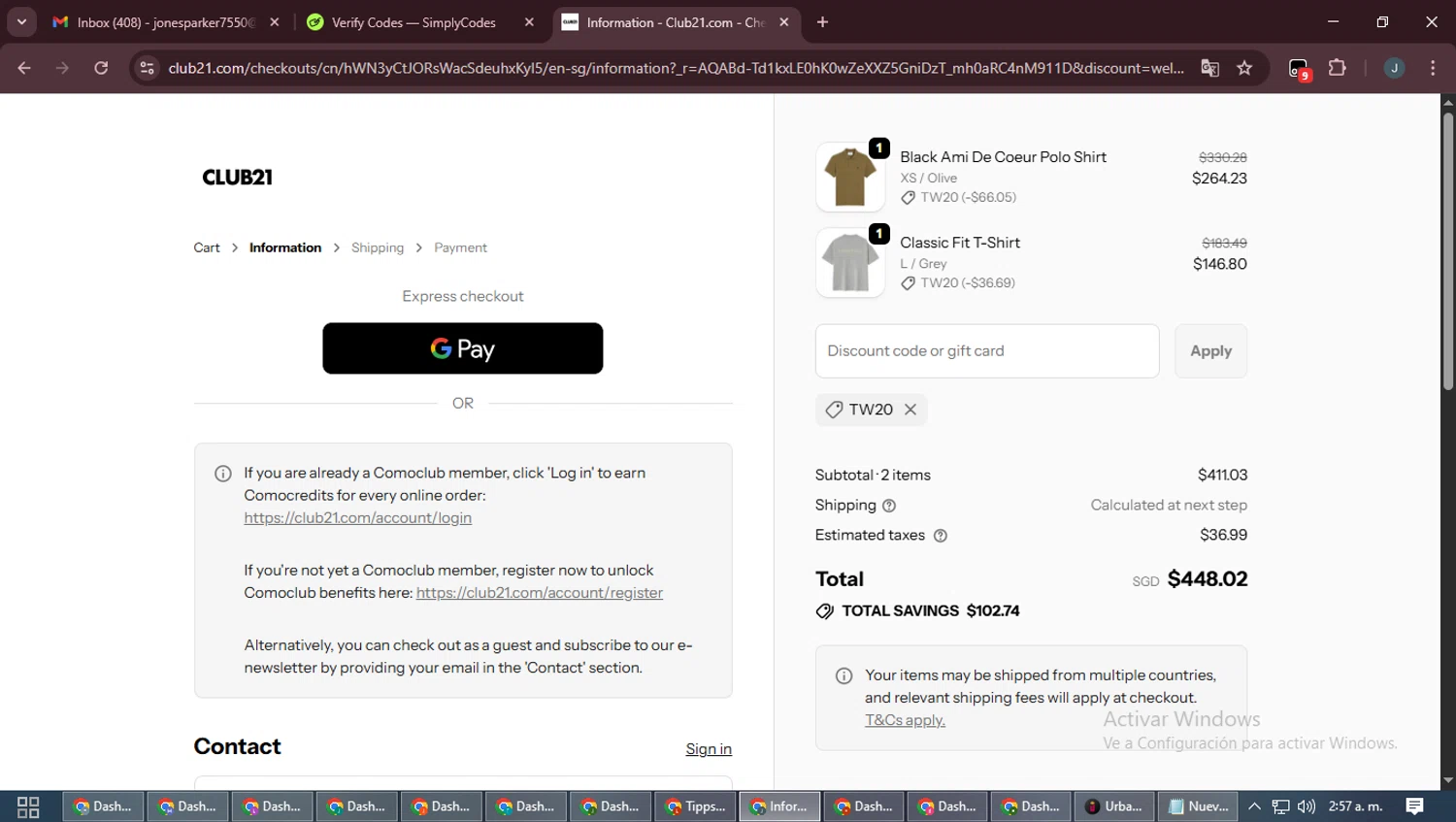Click the CLUB21 logo
The width and height of the screenshot is (1456, 822).
[x=238, y=178]
